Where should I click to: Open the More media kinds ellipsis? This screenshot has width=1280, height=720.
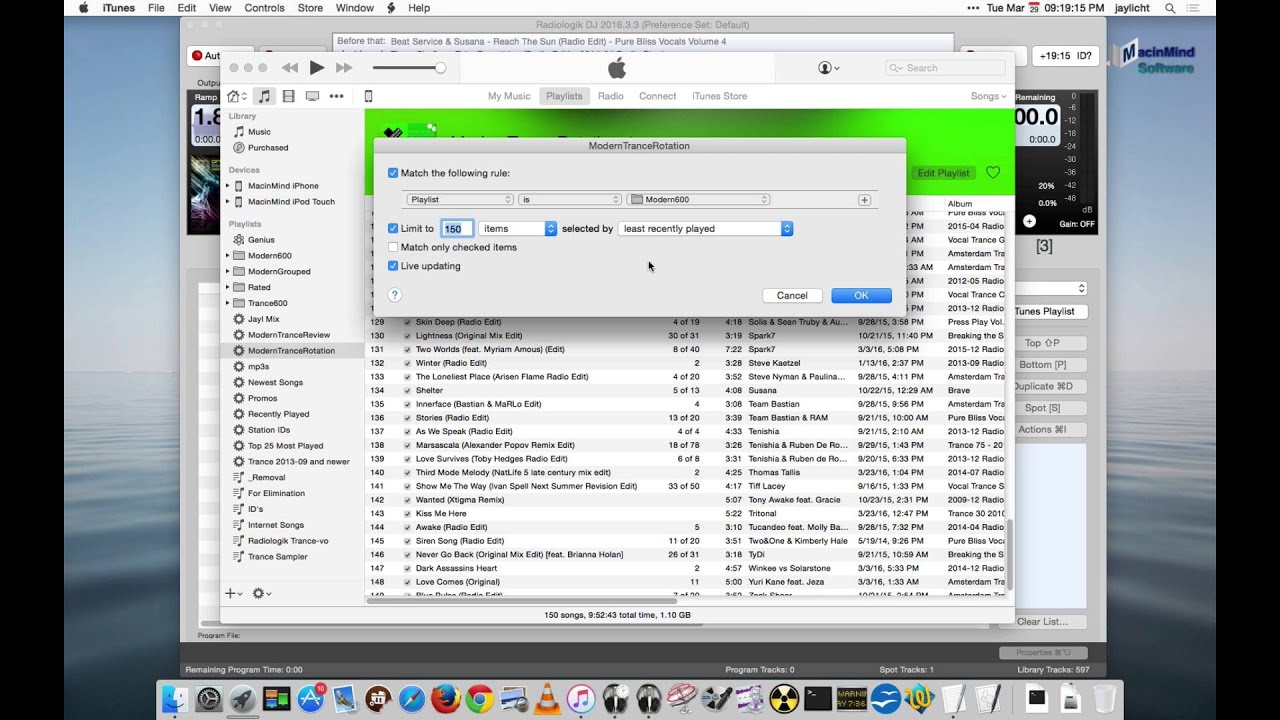pyautogui.click(x=336, y=96)
